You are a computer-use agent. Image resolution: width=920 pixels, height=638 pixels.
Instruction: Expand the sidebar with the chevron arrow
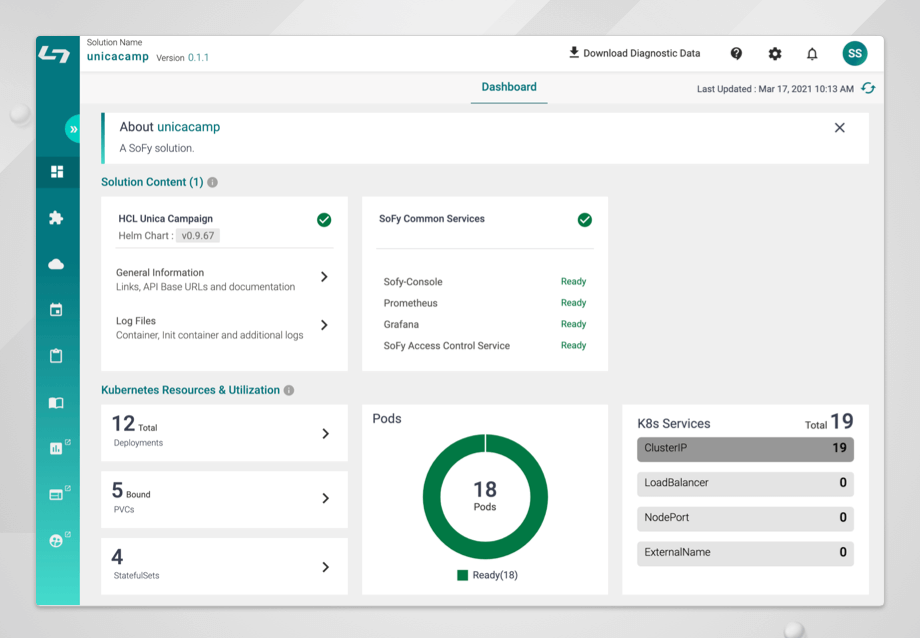[x=72, y=129]
